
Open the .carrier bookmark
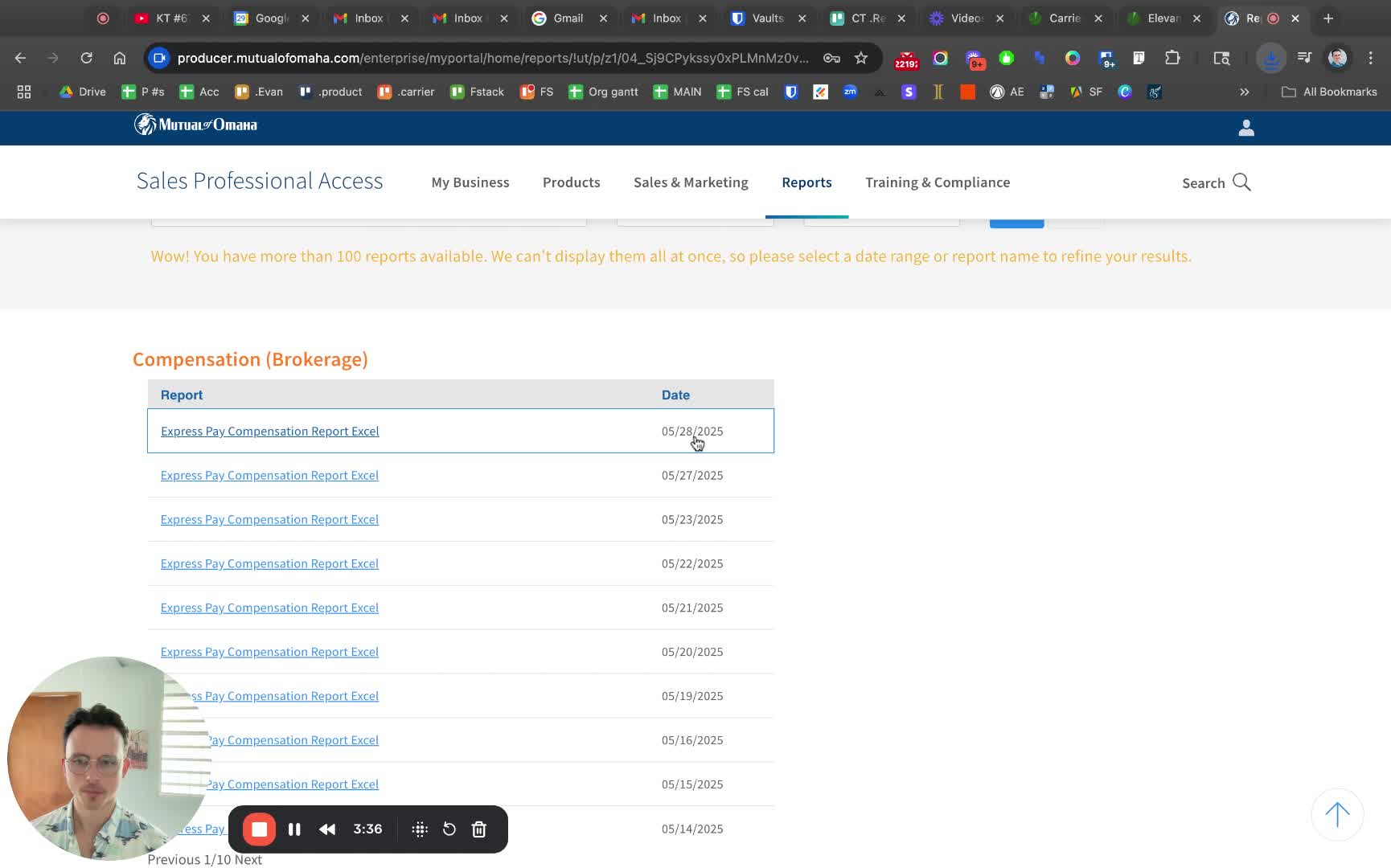[406, 92]
